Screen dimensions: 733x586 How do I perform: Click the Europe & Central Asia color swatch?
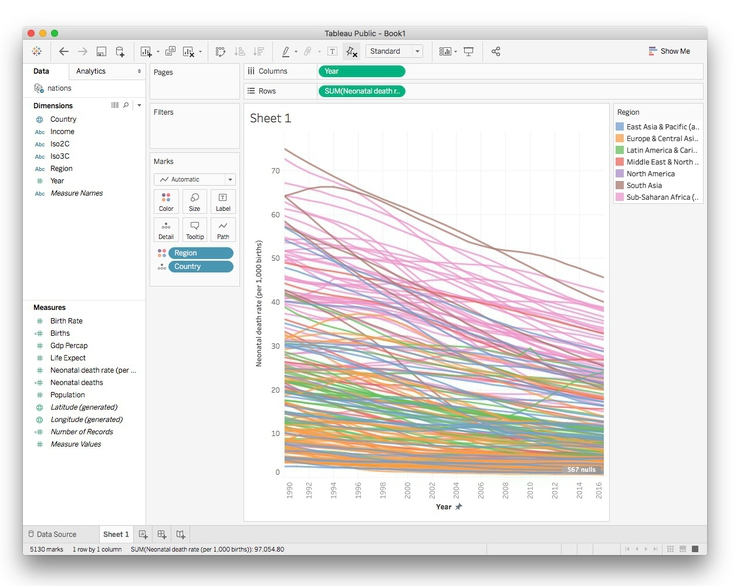point(620,138)
